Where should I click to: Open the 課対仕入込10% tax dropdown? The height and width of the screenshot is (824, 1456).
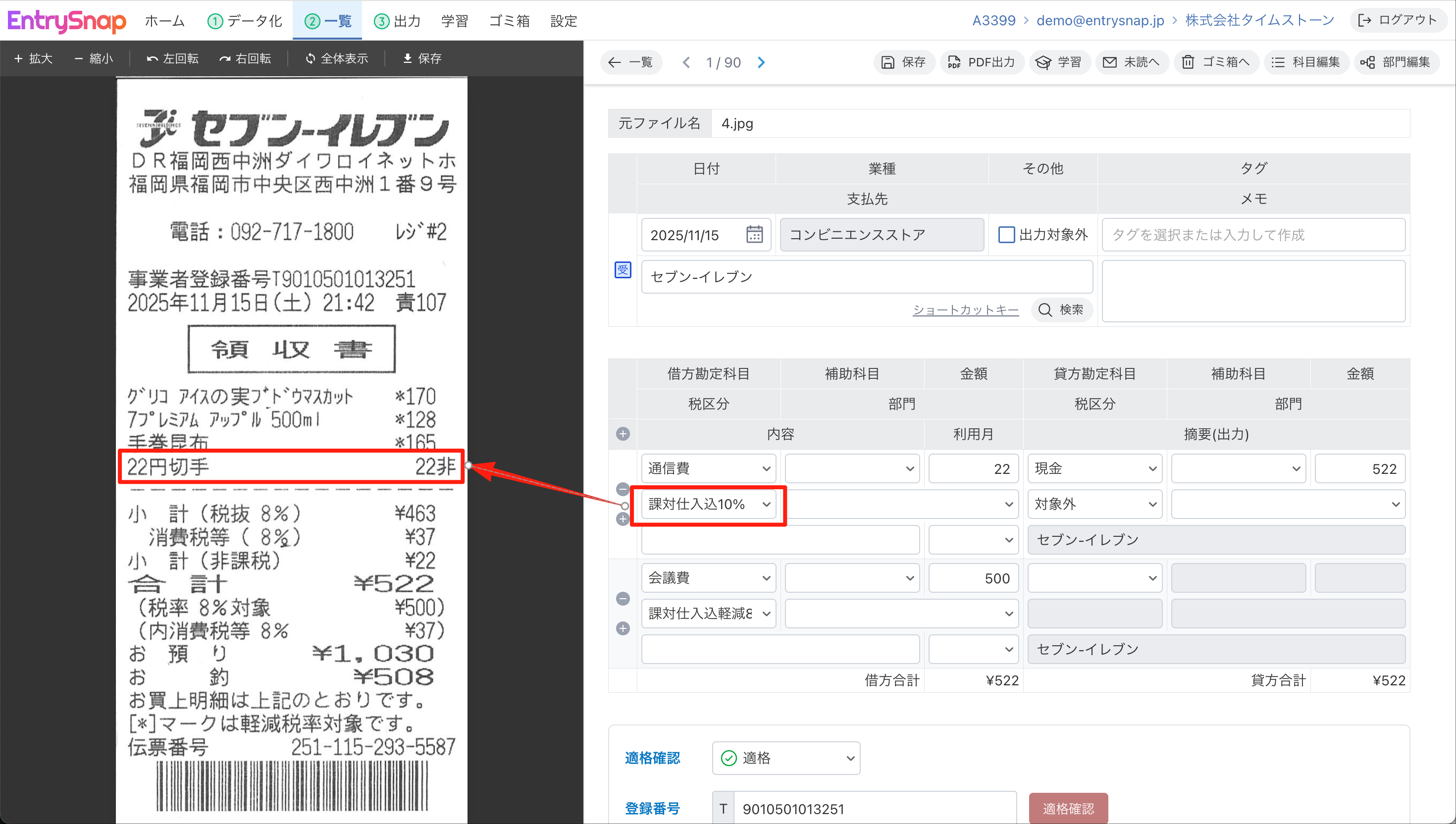[709, 504]
